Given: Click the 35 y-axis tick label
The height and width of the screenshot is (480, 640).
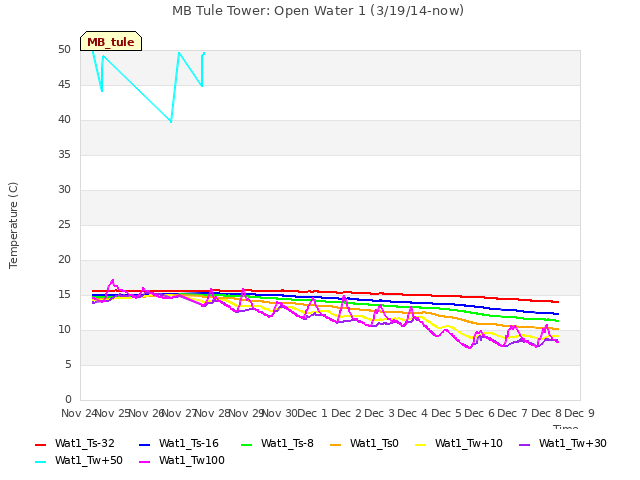Looking at the screenshot, I should coord(64,155).
